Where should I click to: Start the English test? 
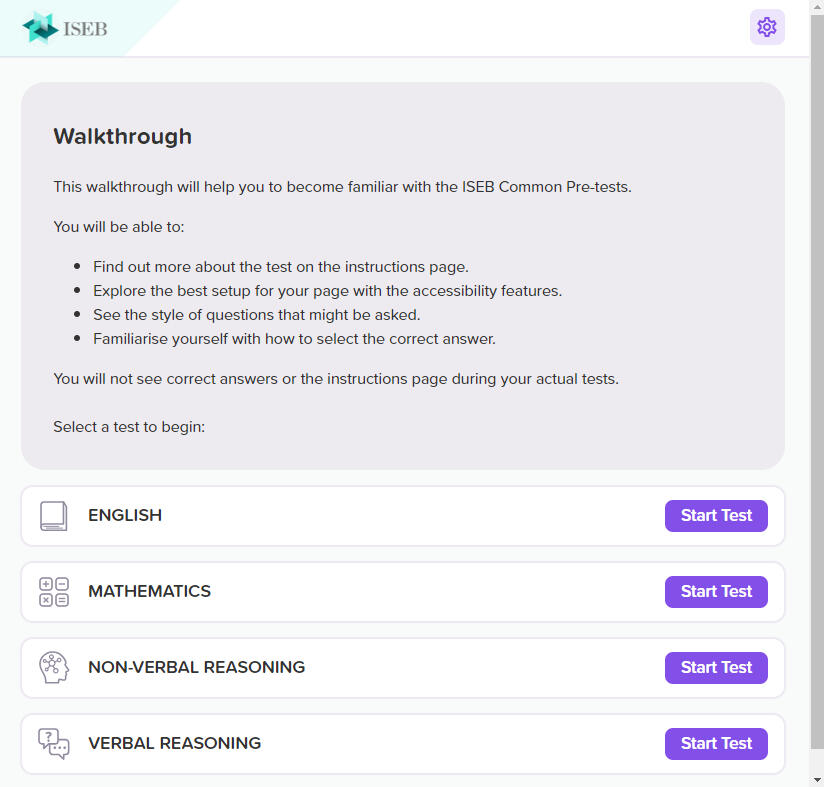click(x=716, y=516)
